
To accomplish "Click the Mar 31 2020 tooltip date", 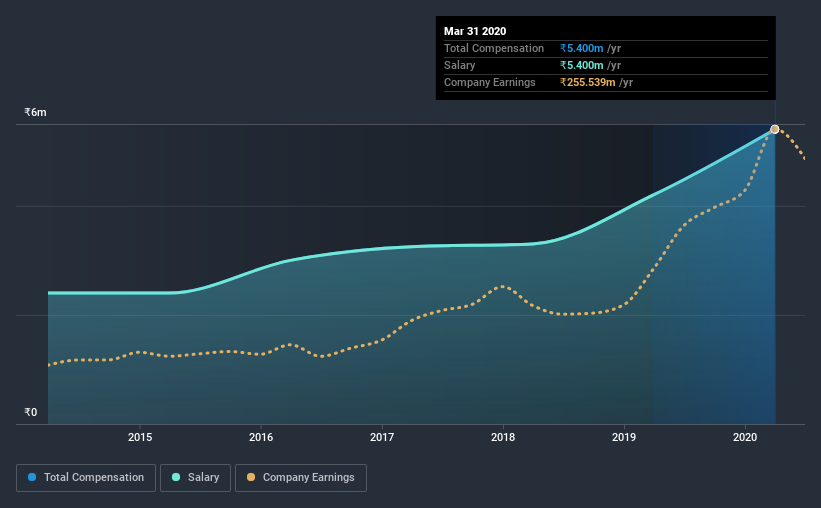I will [x=475, y=31].
